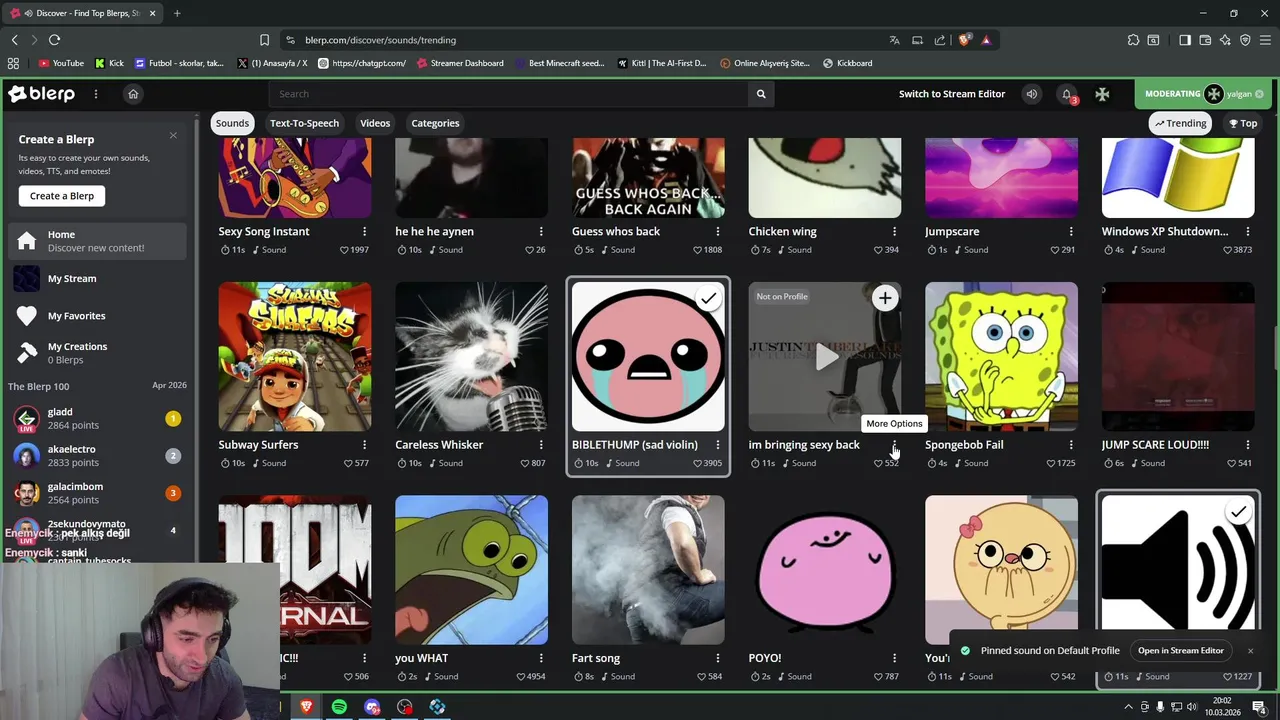This screenshot has width=1280, height=720.
Task: Like Subway Surfers via the 577 heart
Action: tap(356, 463)
